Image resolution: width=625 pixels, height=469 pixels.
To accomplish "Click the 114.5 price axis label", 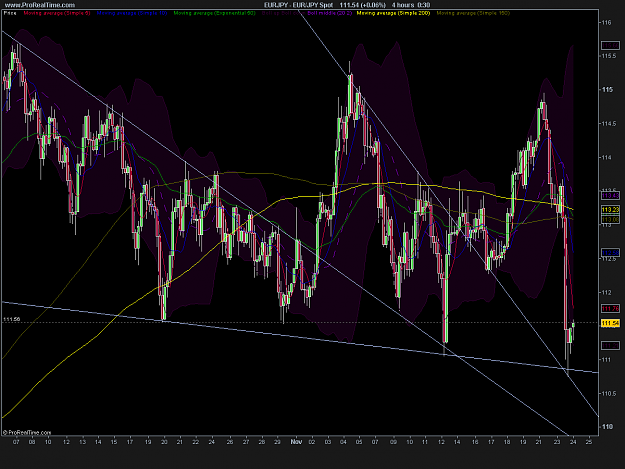I will [x=608, y=124].
